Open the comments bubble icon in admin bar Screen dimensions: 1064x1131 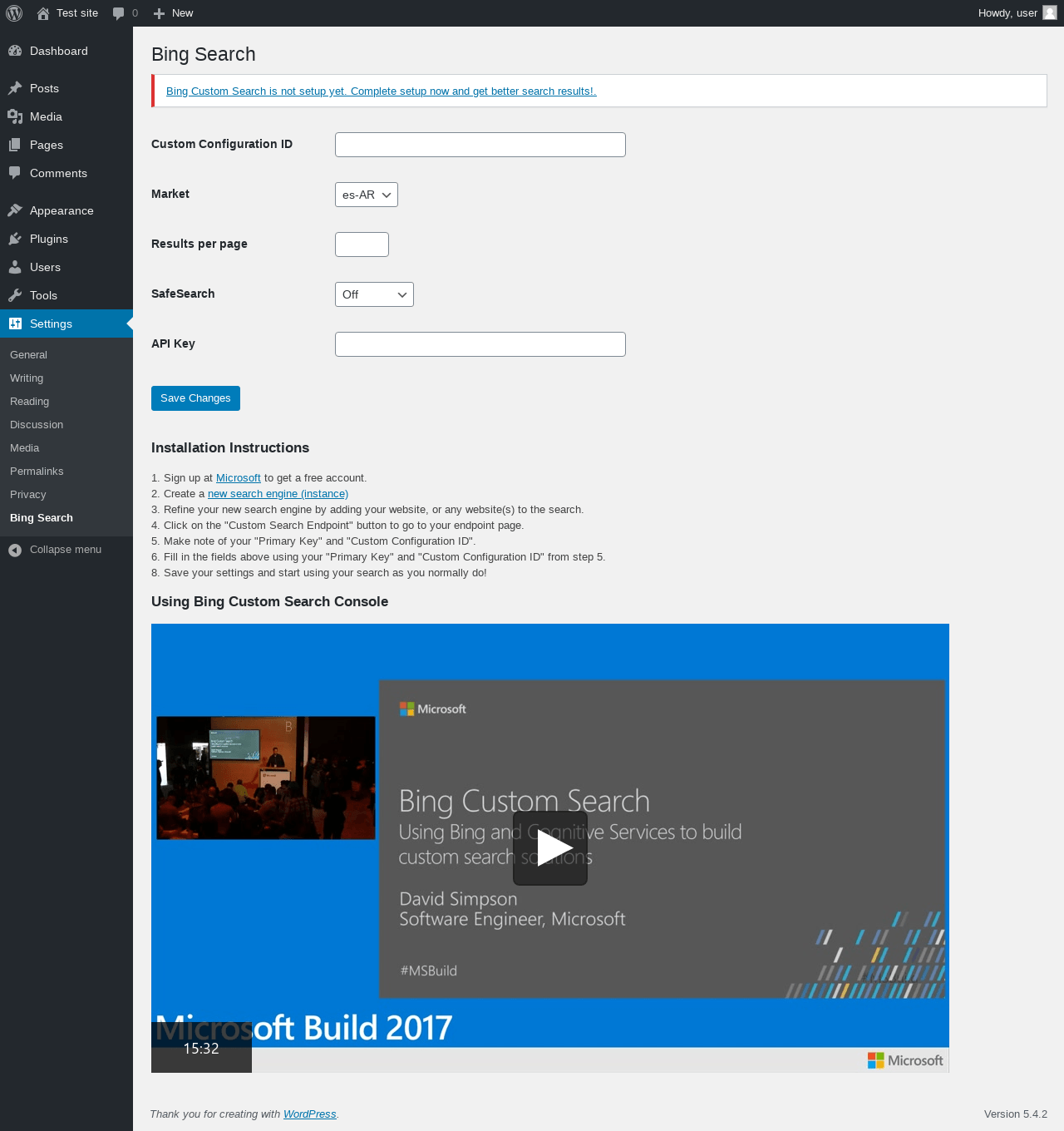point(119,13)
